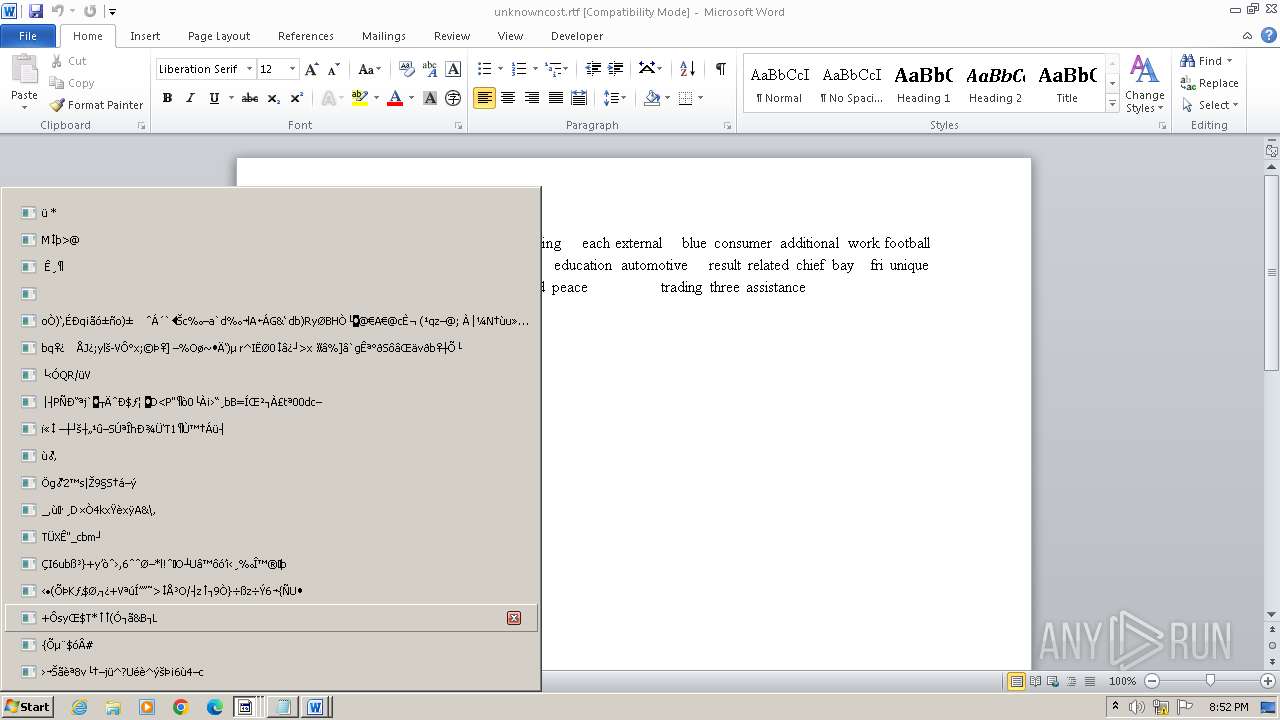
Task: Grow the font size
Action: (312, 69)
